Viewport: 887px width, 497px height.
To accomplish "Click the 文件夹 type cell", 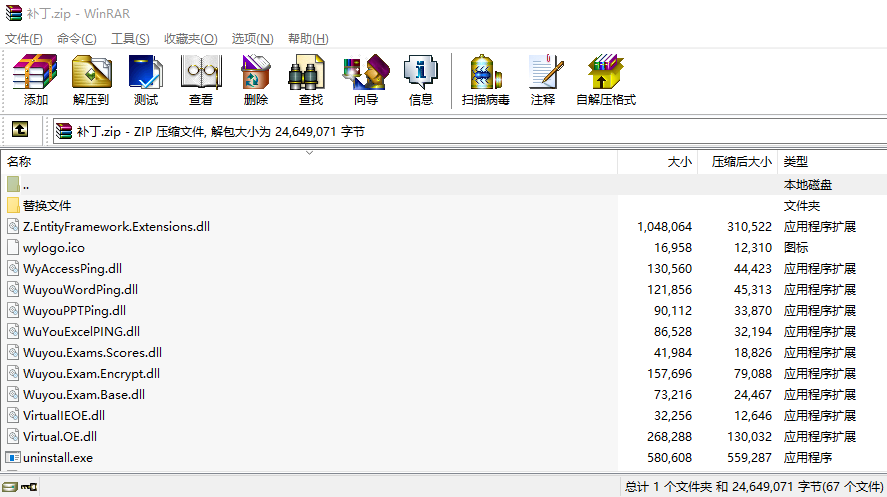I will 802,205.
